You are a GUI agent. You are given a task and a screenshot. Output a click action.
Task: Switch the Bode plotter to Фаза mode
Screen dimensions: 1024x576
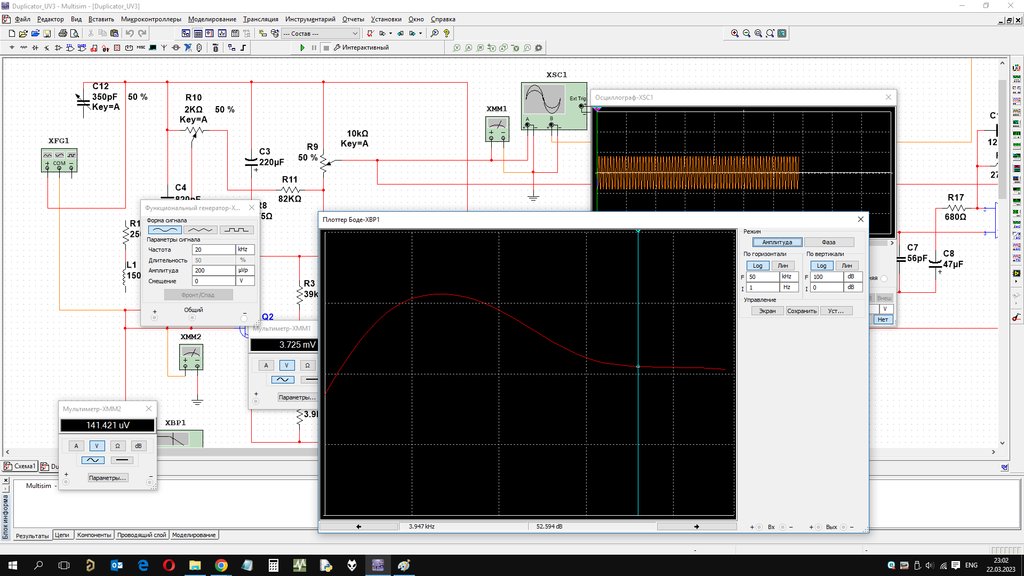click(829, 242)
